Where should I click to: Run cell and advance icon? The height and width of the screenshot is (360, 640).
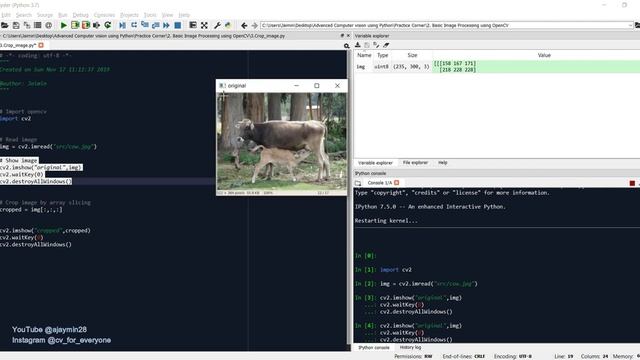tap(86, 25)
